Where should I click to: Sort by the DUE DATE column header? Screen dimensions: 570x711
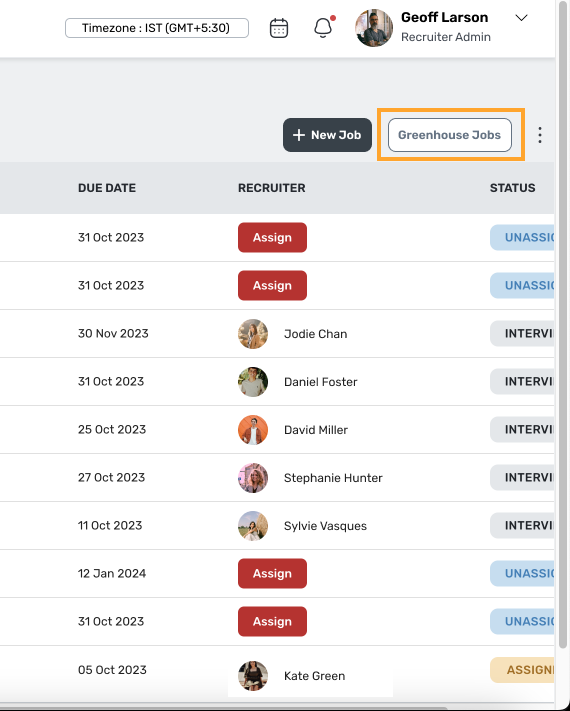click(x=107, y=188)
